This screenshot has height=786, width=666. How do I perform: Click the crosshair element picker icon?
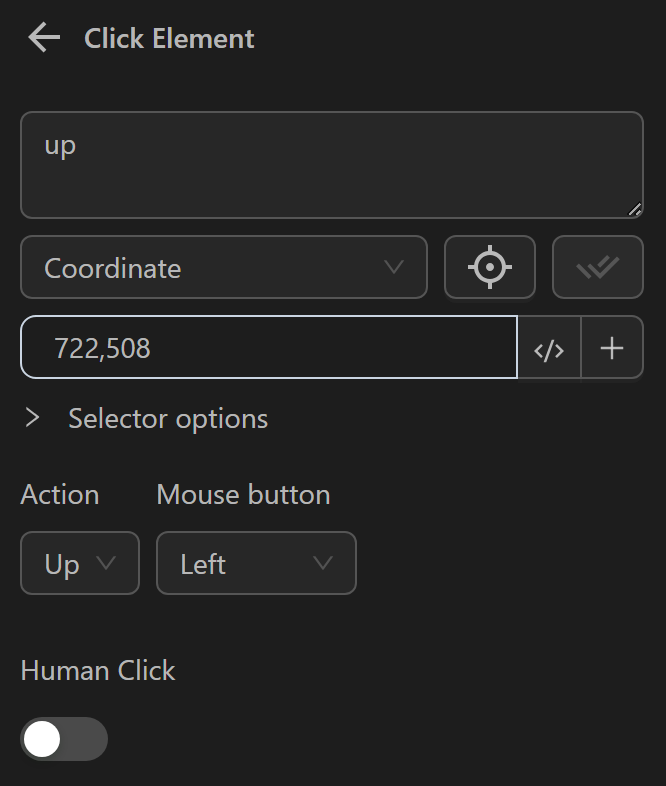pyautogui.click(x=490, y=267)
